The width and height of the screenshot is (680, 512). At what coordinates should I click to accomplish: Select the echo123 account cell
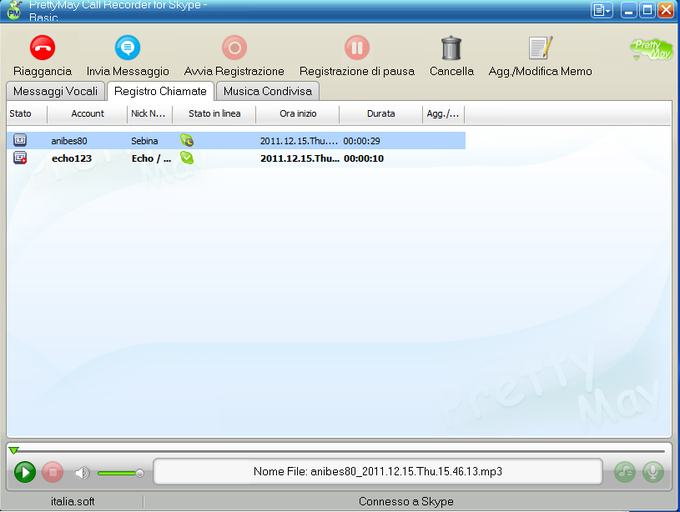[x=72, y=159]
